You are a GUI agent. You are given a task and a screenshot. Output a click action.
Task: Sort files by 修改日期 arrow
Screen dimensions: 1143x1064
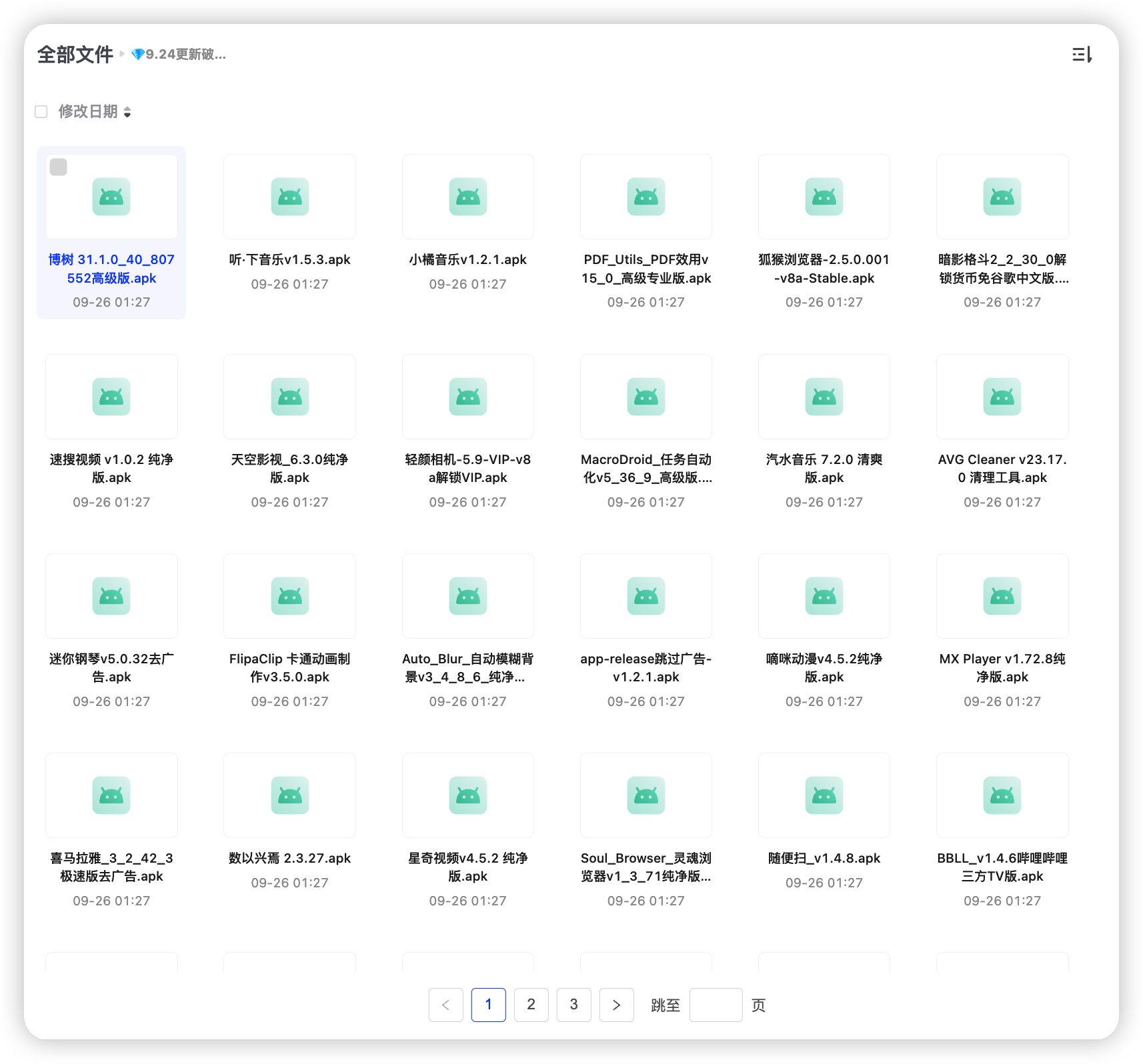click(127, 112)
